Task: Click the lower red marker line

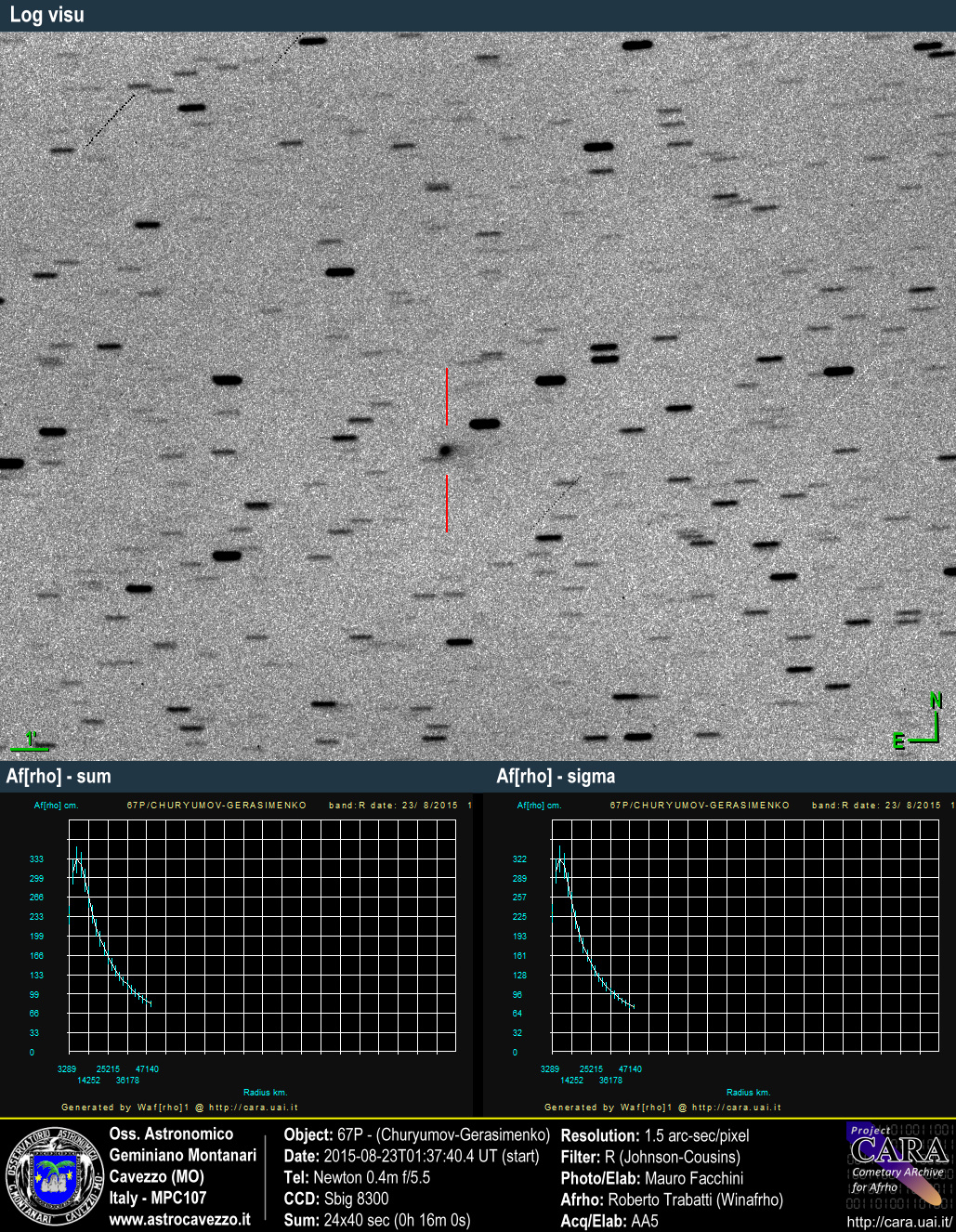Action: 447,504
